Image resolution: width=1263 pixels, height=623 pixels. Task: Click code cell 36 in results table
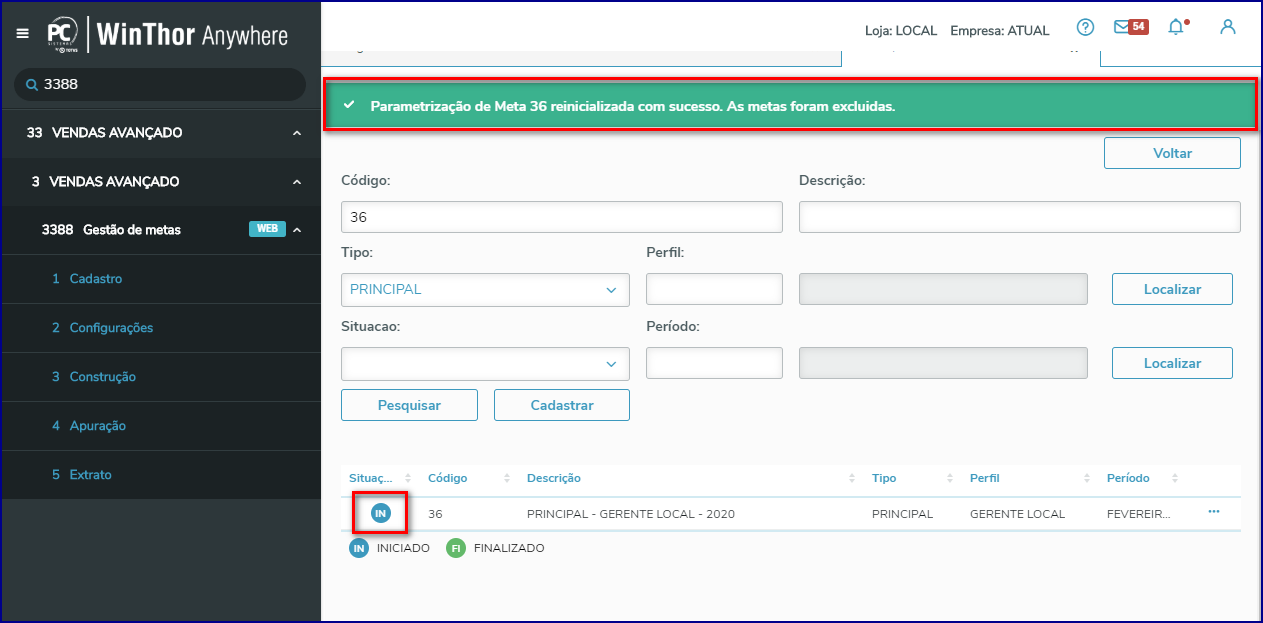click(435, 514)
